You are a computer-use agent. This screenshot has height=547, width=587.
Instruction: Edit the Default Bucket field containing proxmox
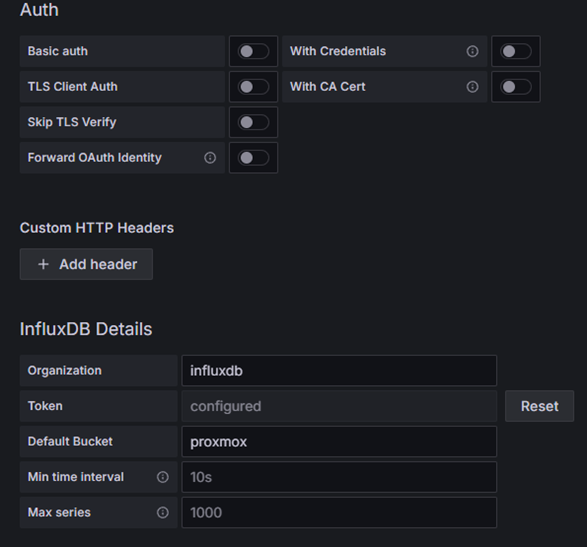click(339, 442)
